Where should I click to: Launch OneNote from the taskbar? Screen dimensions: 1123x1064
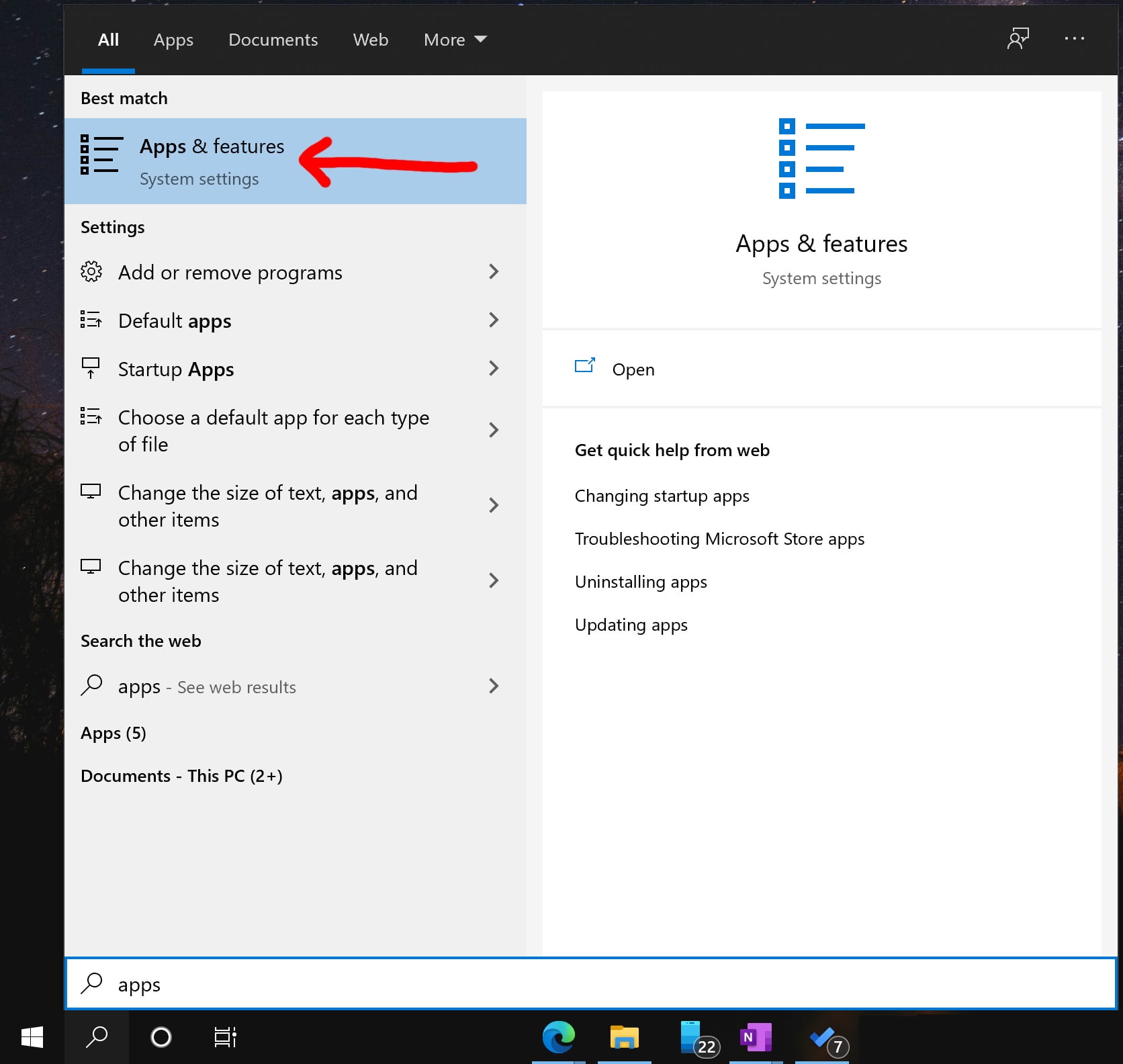[x=755, y=1037]
